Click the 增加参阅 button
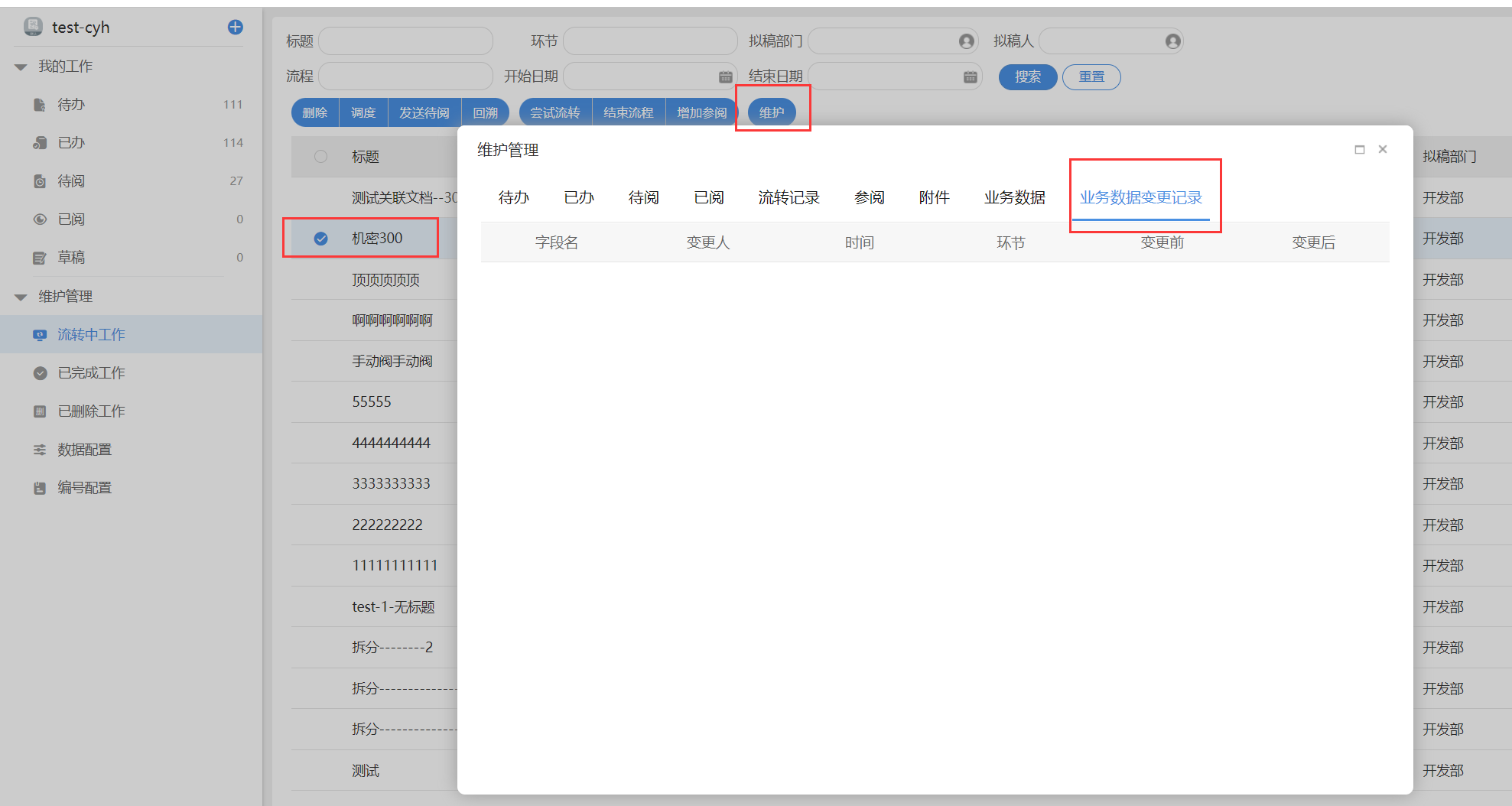Viewport: 1512px width, 806px height. [x=702, y=113]
